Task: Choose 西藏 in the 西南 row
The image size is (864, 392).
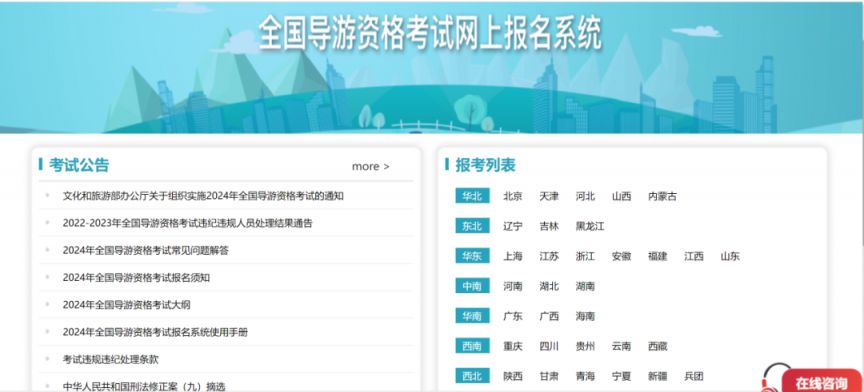Action: coord(658,346)
